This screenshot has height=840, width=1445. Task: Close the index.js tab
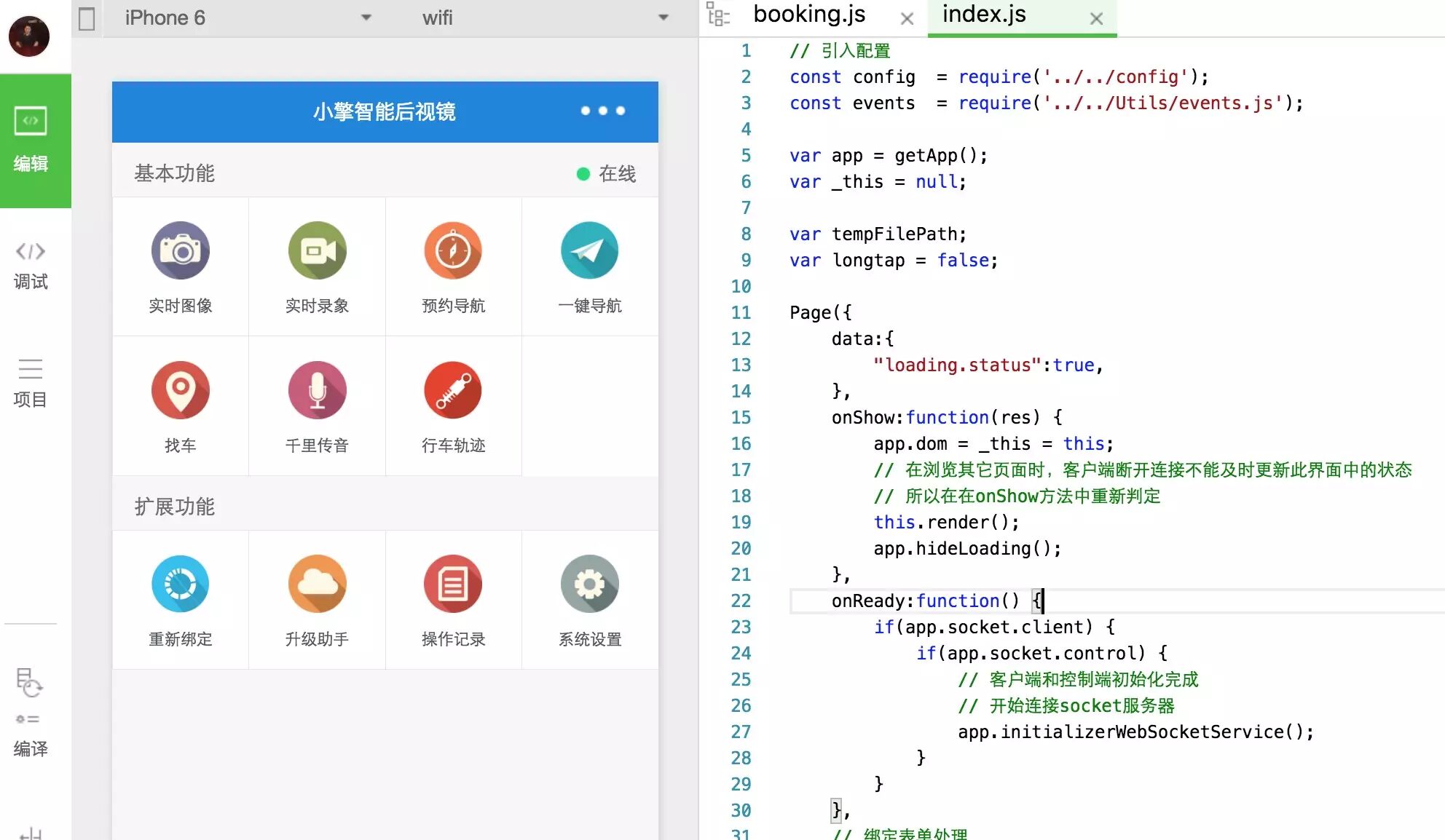[1096, 19]
